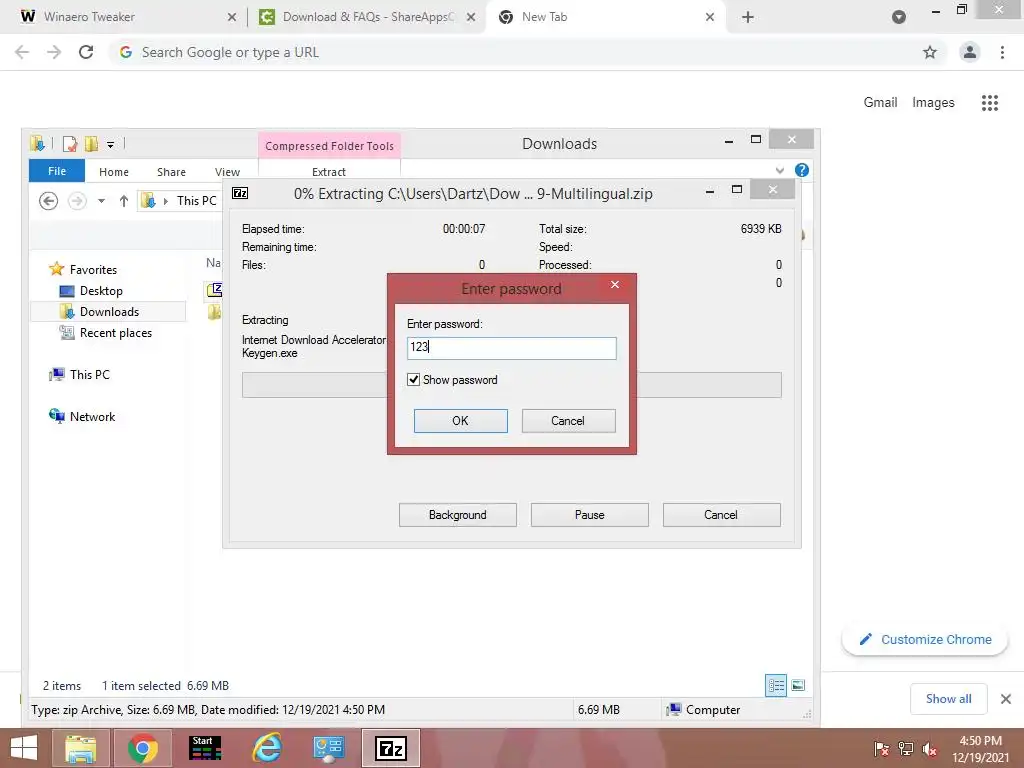Switch to large icons view
Viewport: 1024px width, 768px height.
coord(797,685)
